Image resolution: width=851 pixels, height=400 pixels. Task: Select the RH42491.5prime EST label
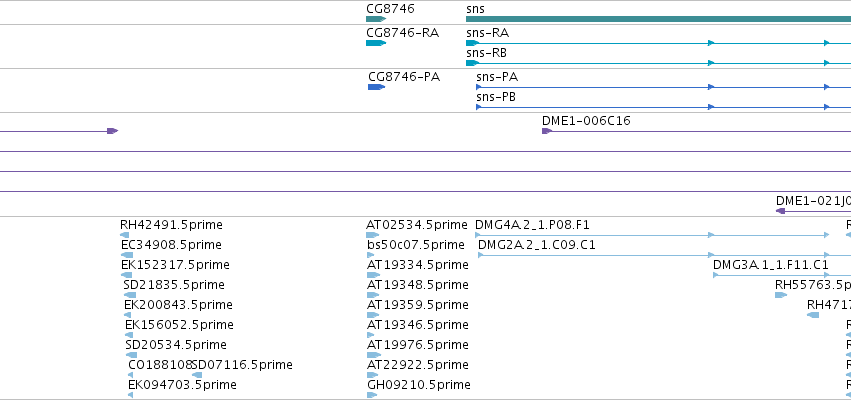point(172,225)
